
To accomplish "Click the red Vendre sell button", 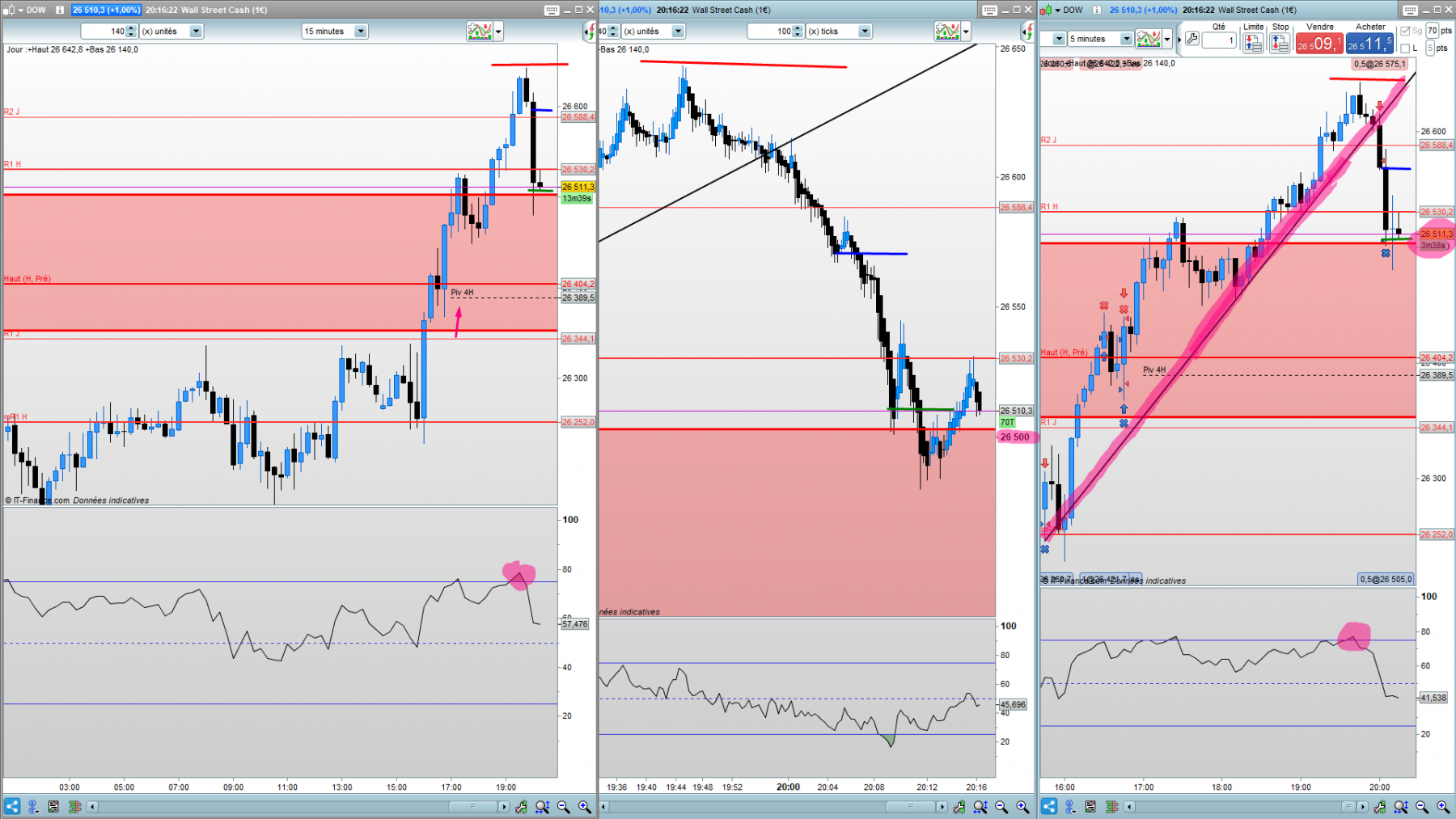I will click(1318, 44).
